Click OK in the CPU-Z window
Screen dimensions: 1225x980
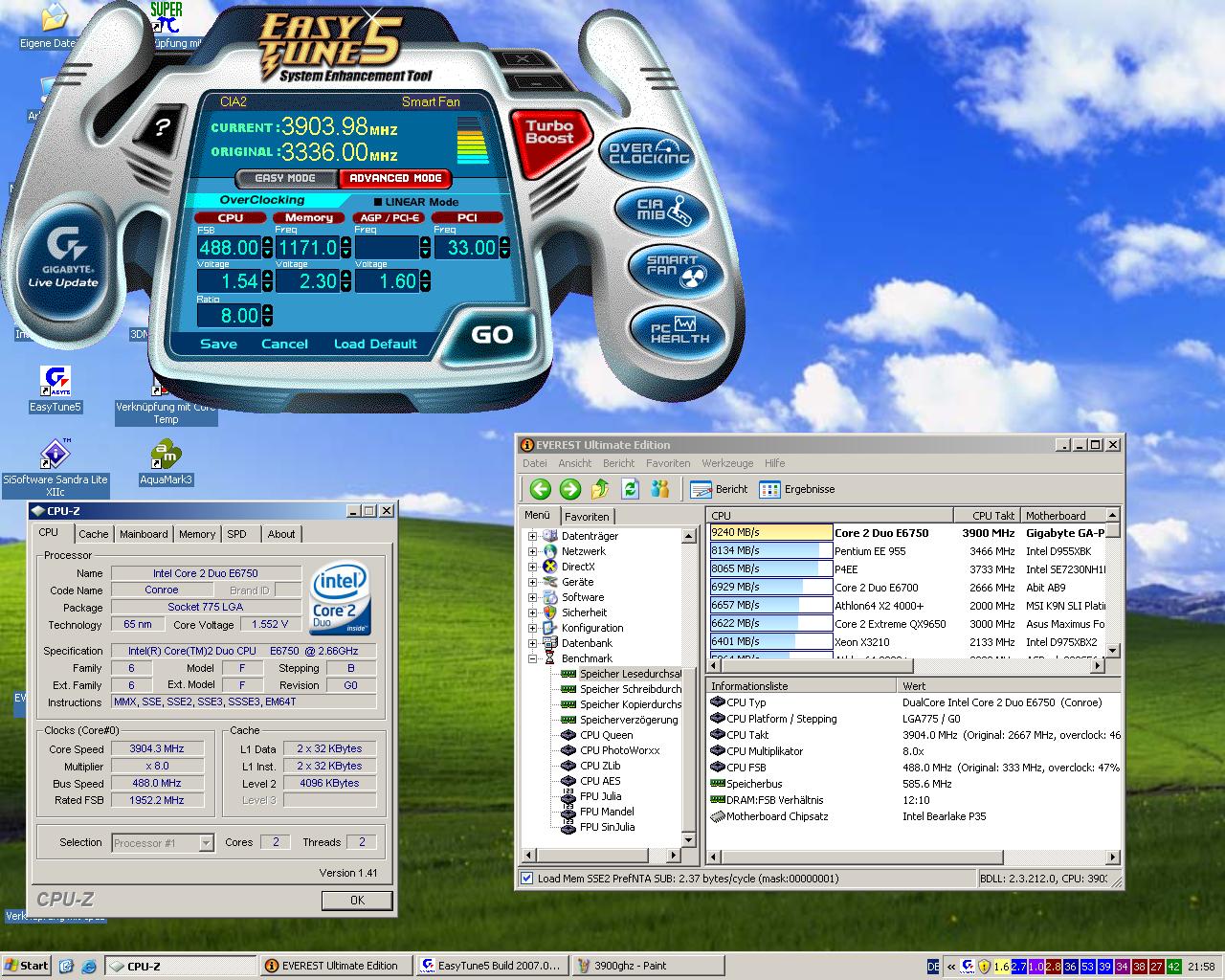pyautogui.click(x=357, y=900)
